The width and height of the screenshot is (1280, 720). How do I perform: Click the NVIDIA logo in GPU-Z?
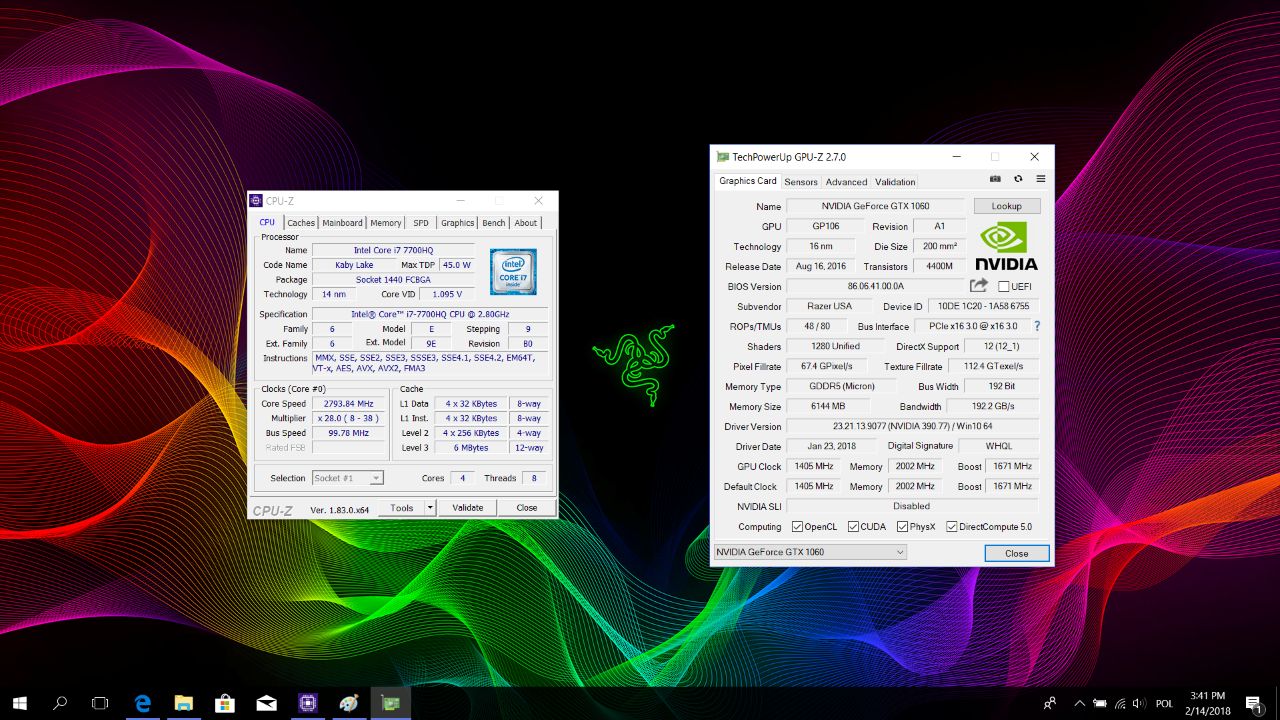(x=1006, y=246)
